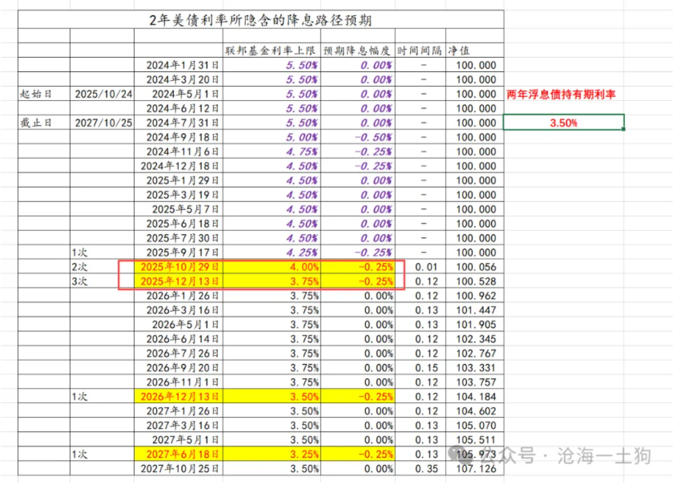Click the net value 101.905
680x485 pixels.
coord(474,324)
